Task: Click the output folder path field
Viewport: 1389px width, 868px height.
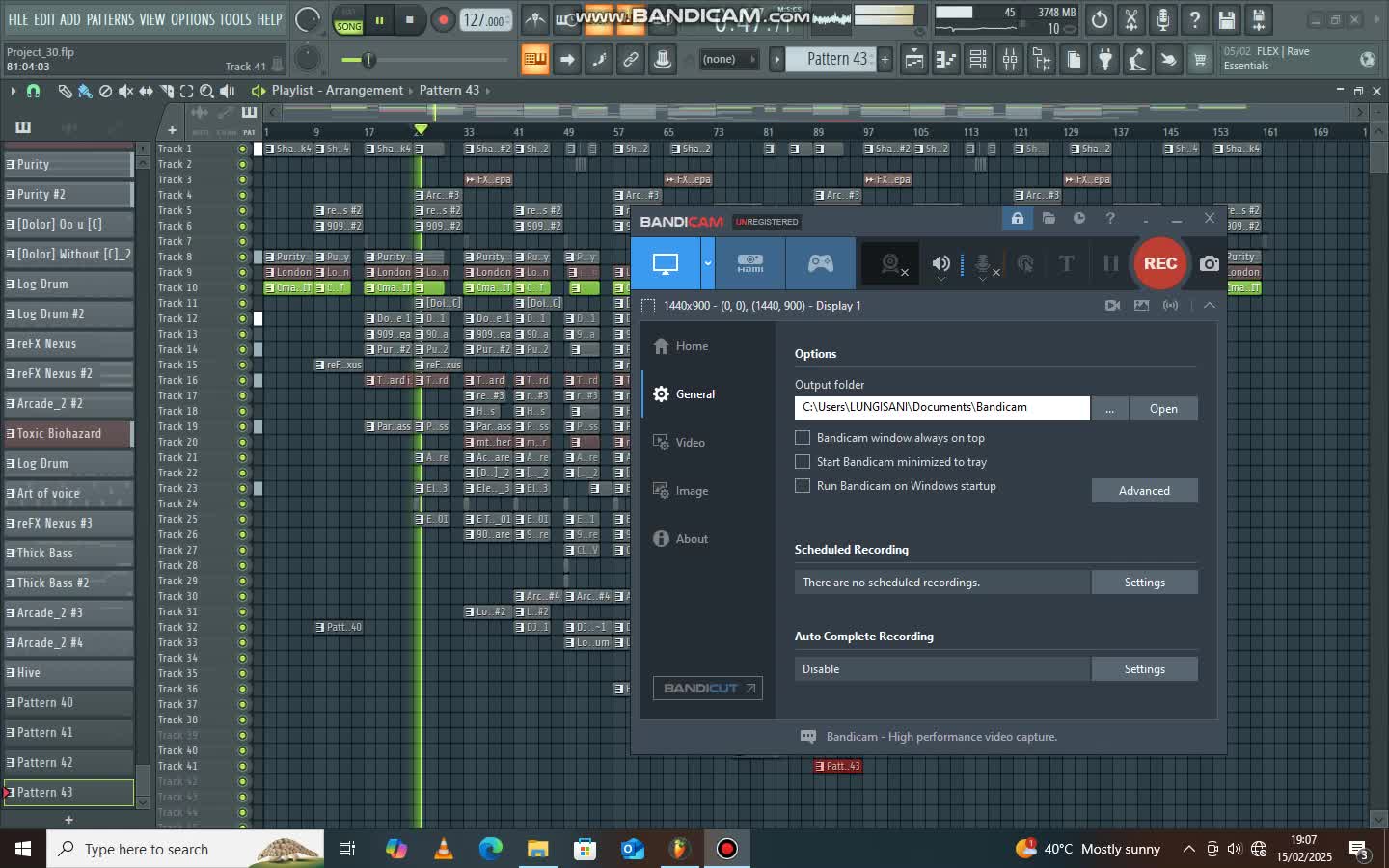Action: [942, 408]
